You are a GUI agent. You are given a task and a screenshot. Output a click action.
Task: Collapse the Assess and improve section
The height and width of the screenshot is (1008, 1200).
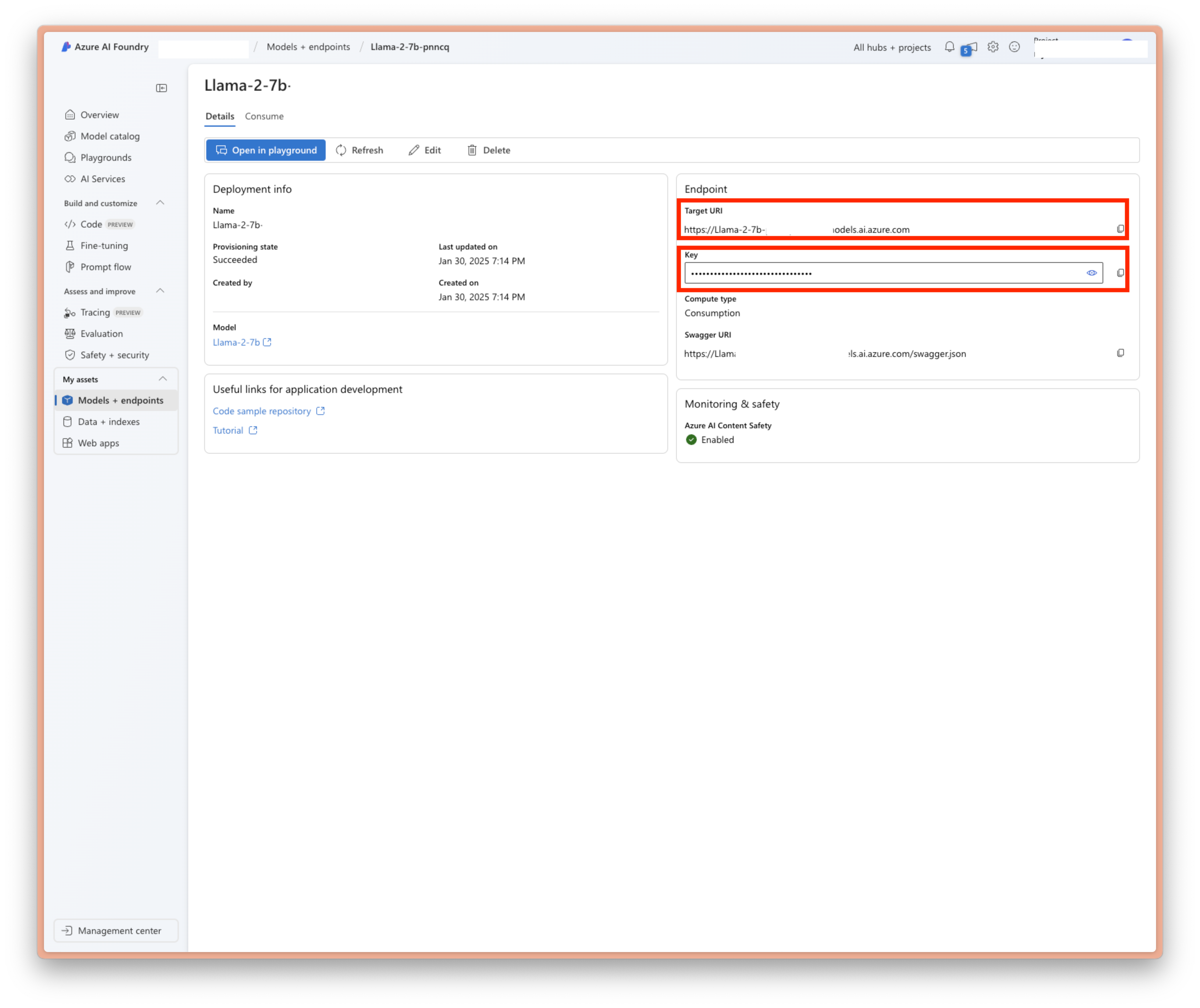161,291
